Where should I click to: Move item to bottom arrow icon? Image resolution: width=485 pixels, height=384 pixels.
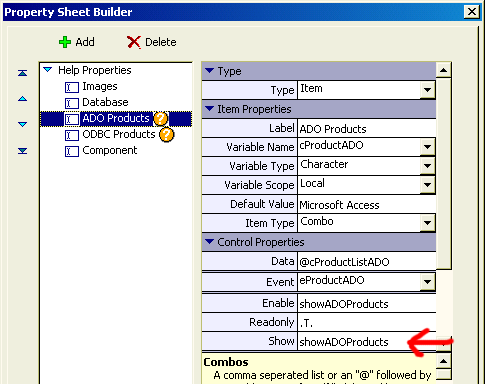point(22,151)
